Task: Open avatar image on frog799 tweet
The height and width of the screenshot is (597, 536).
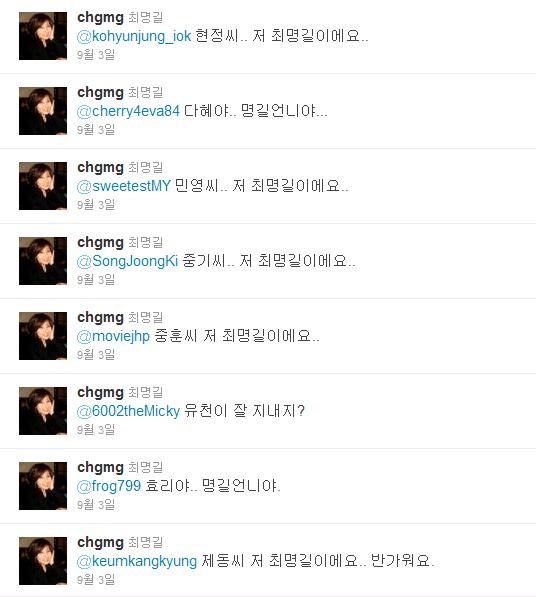Action: click(x=43, y=486)
